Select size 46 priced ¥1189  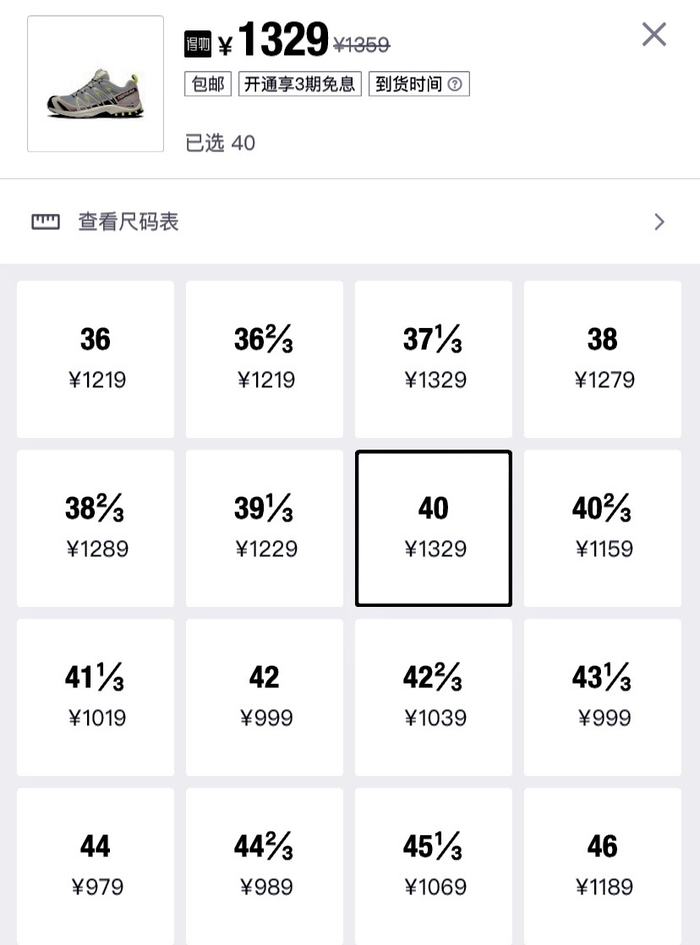pos(602,866)
